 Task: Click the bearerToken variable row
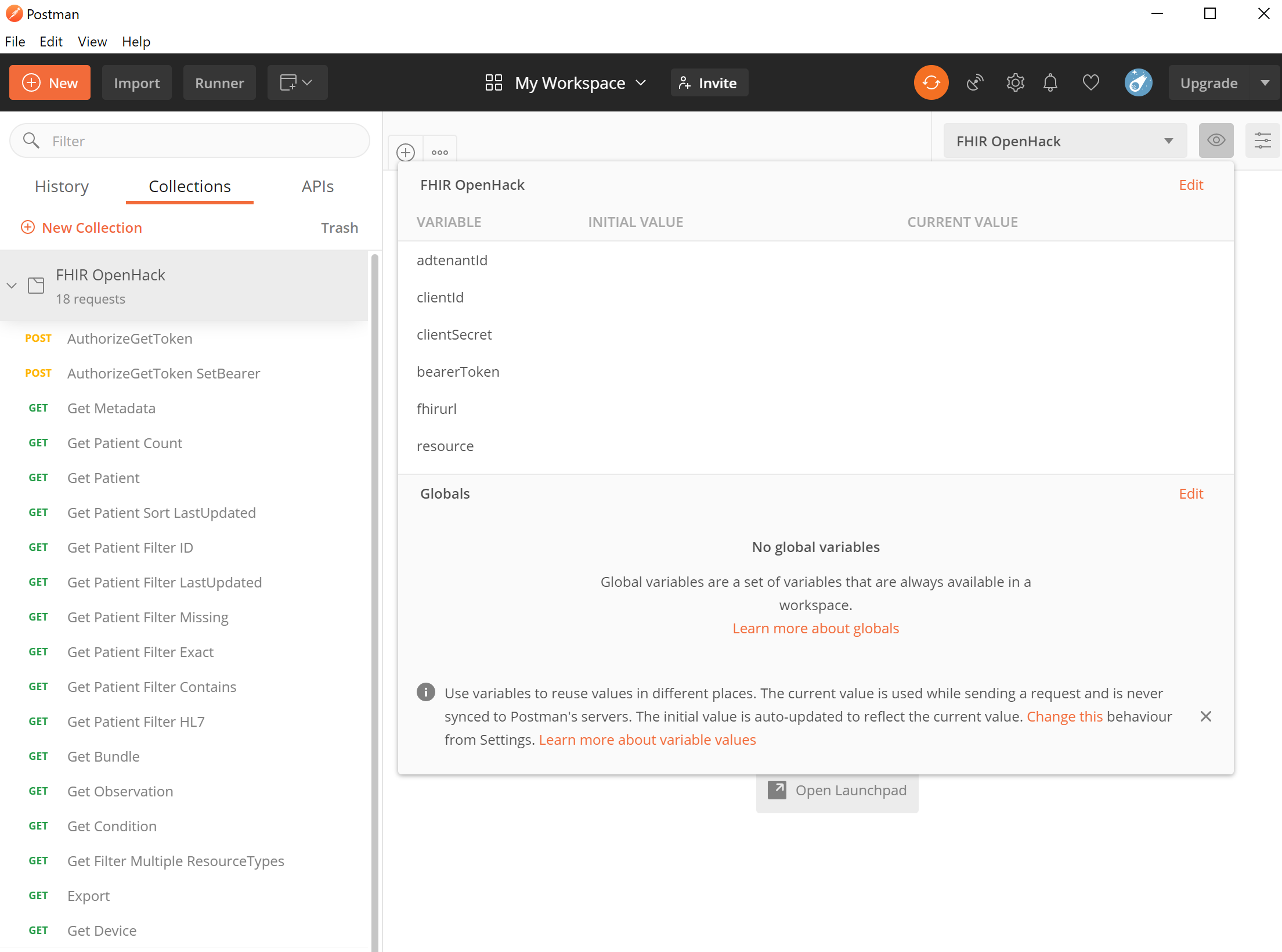(x=815, y=372)
